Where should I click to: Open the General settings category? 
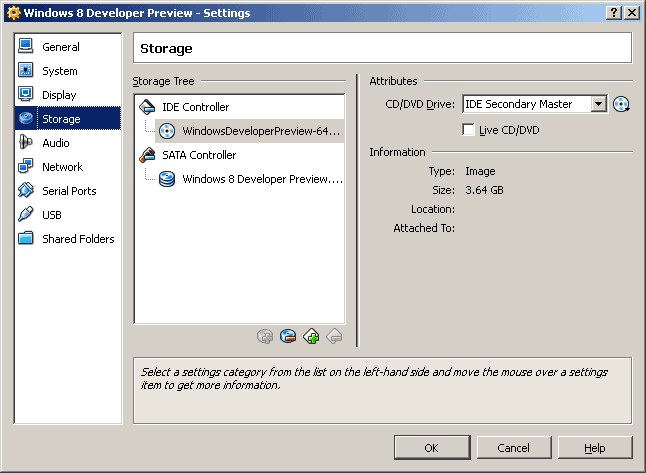[68, 47]
